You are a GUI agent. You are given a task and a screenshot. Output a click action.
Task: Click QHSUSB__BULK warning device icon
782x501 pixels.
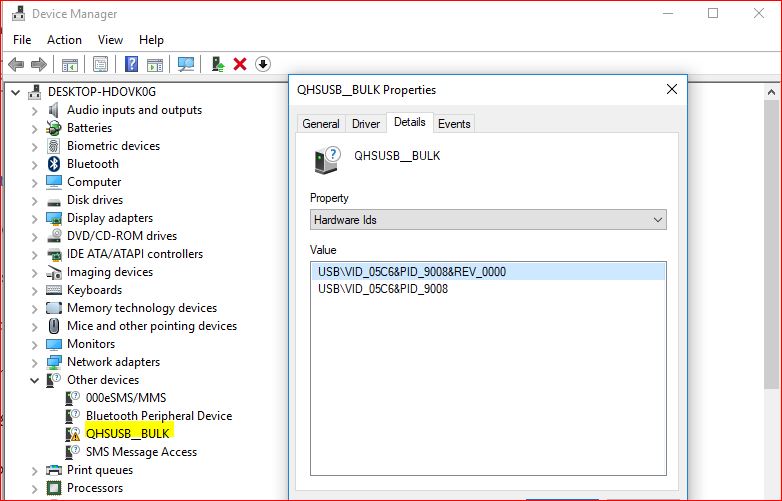point(73,434)
